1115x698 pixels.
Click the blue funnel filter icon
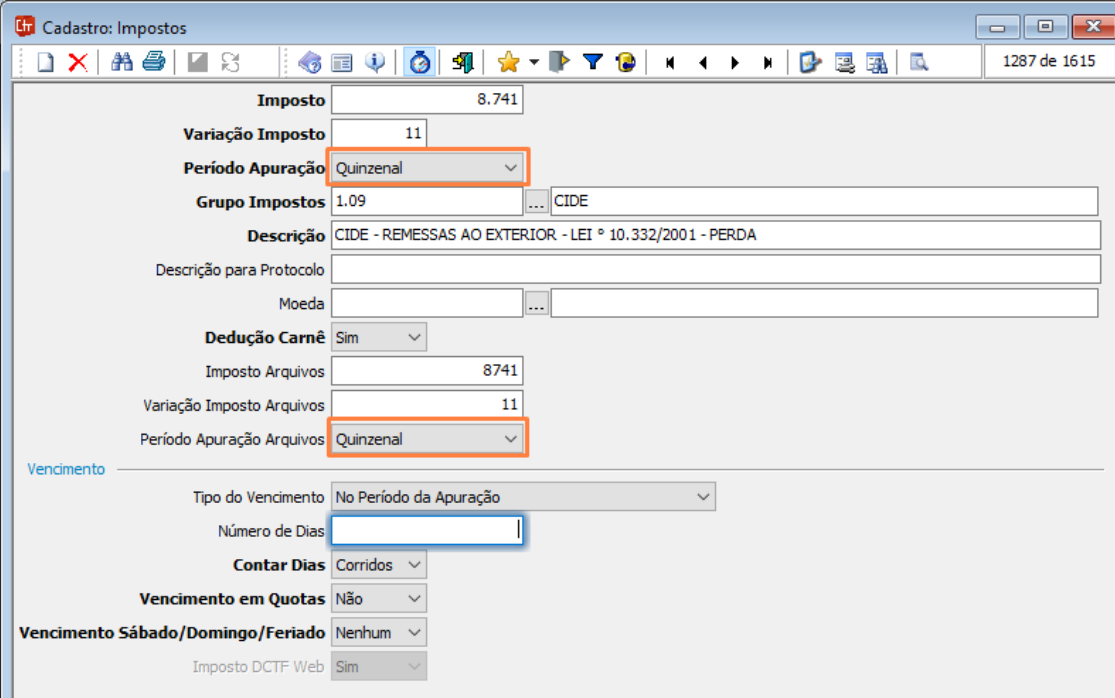click(x=593, y=63)
